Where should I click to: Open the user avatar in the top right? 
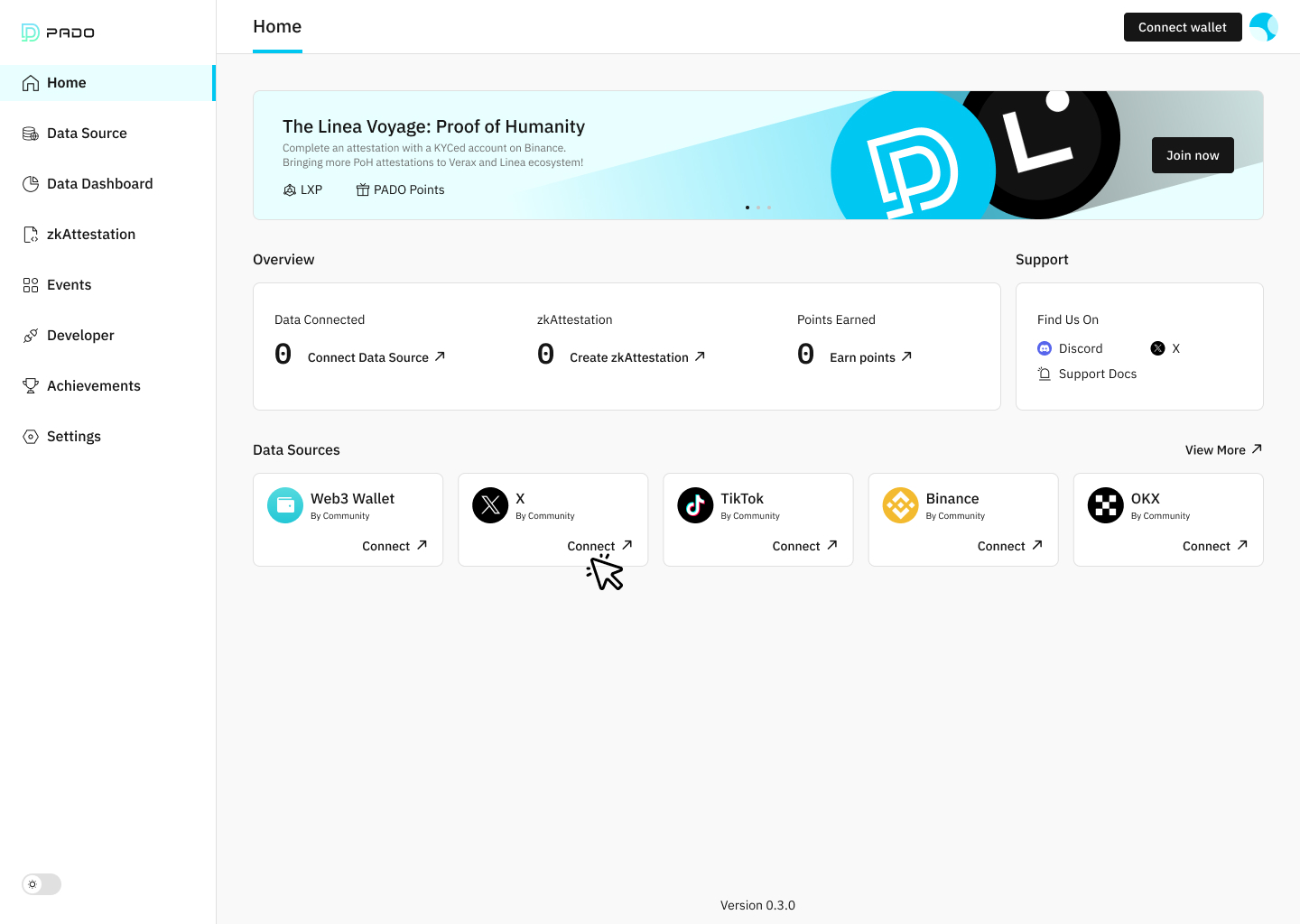pos(1264,27)
